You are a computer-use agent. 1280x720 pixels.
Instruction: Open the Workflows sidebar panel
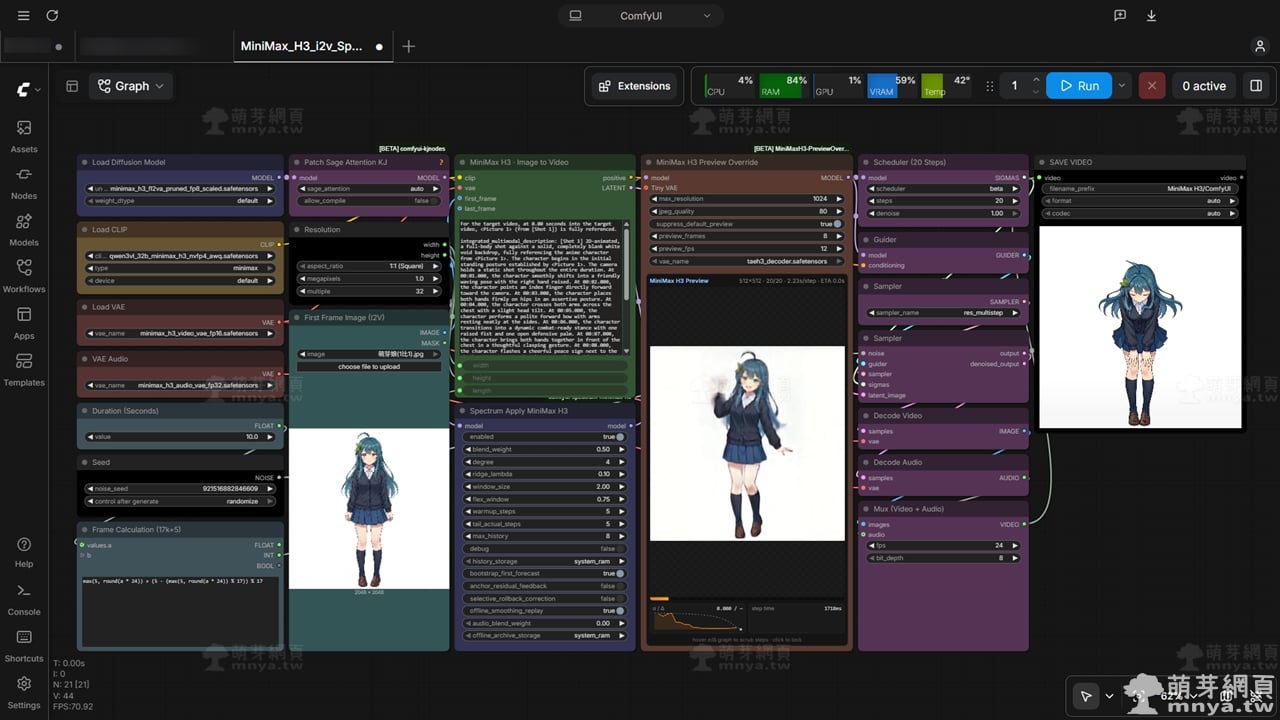24,276
